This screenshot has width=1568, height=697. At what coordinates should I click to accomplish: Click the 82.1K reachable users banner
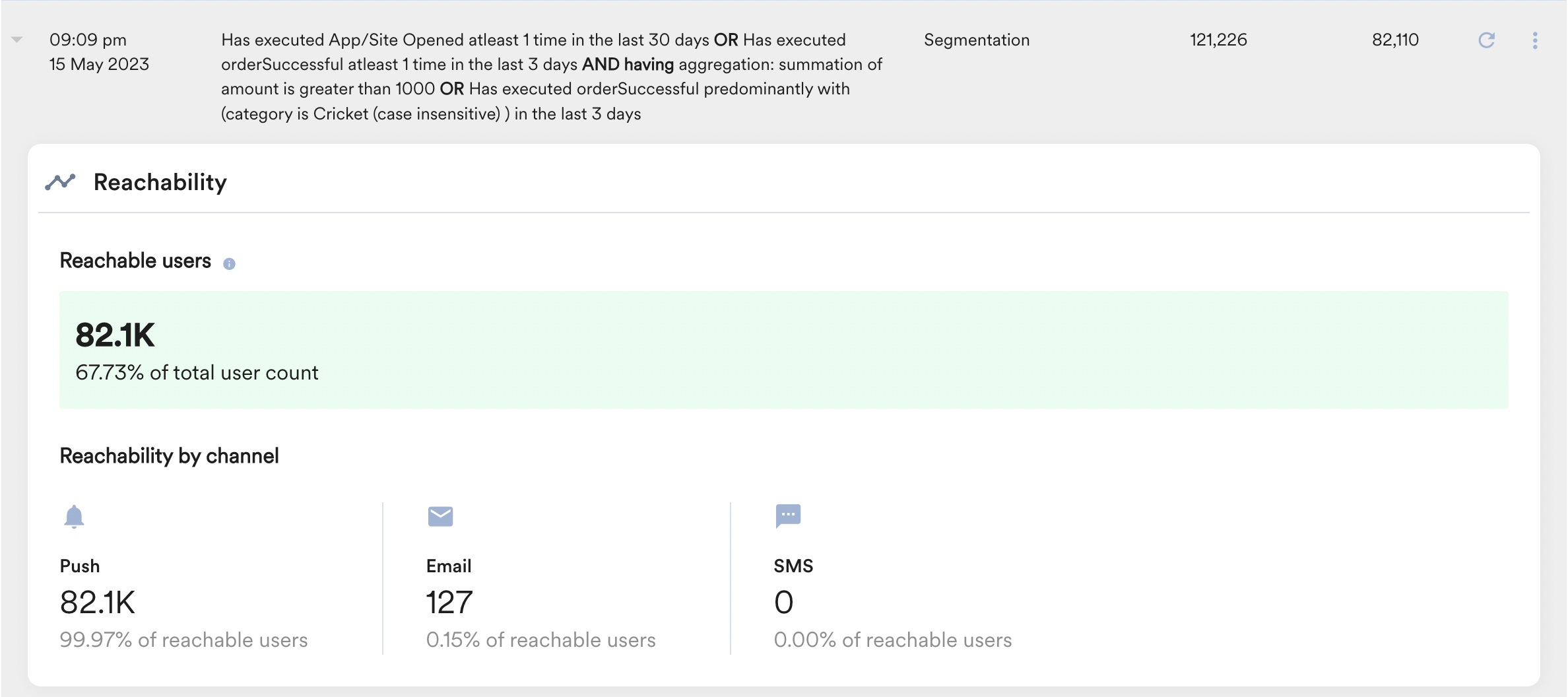point(784,350)
